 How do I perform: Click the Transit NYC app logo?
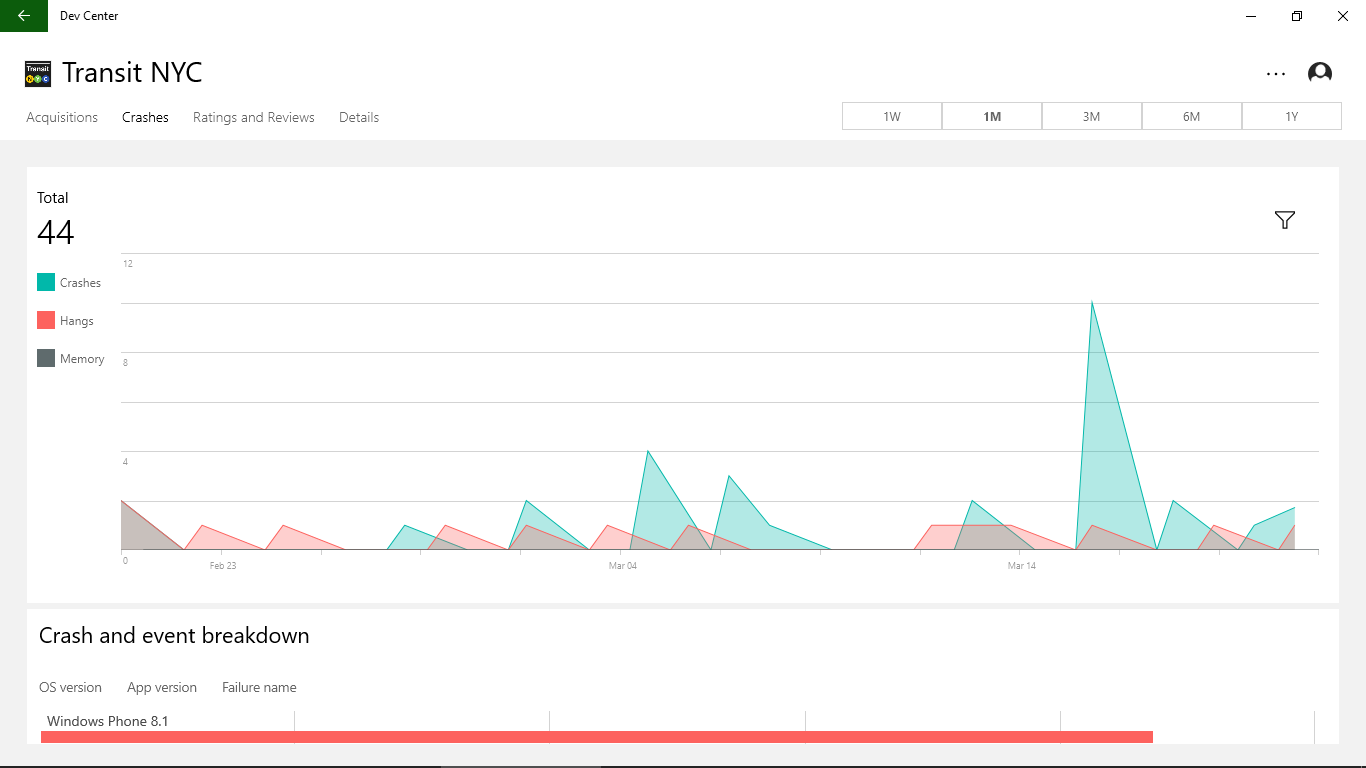point(38,73)
